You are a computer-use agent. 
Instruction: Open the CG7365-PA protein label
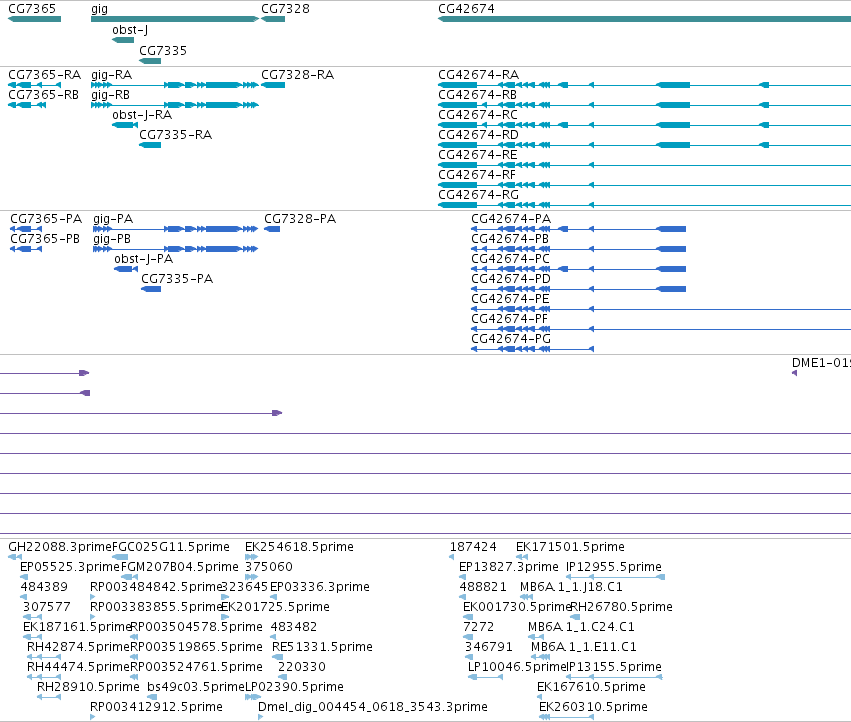click(x=46, y=219)
